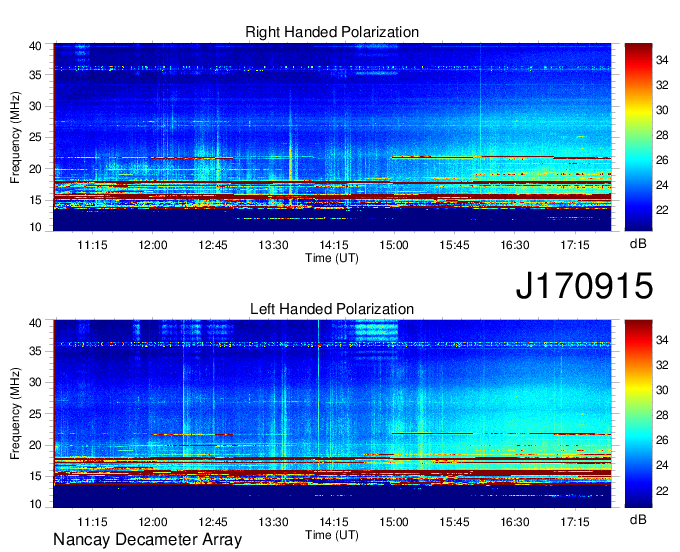Click the 22 dB mark on Right Handed colorbar

662,210
